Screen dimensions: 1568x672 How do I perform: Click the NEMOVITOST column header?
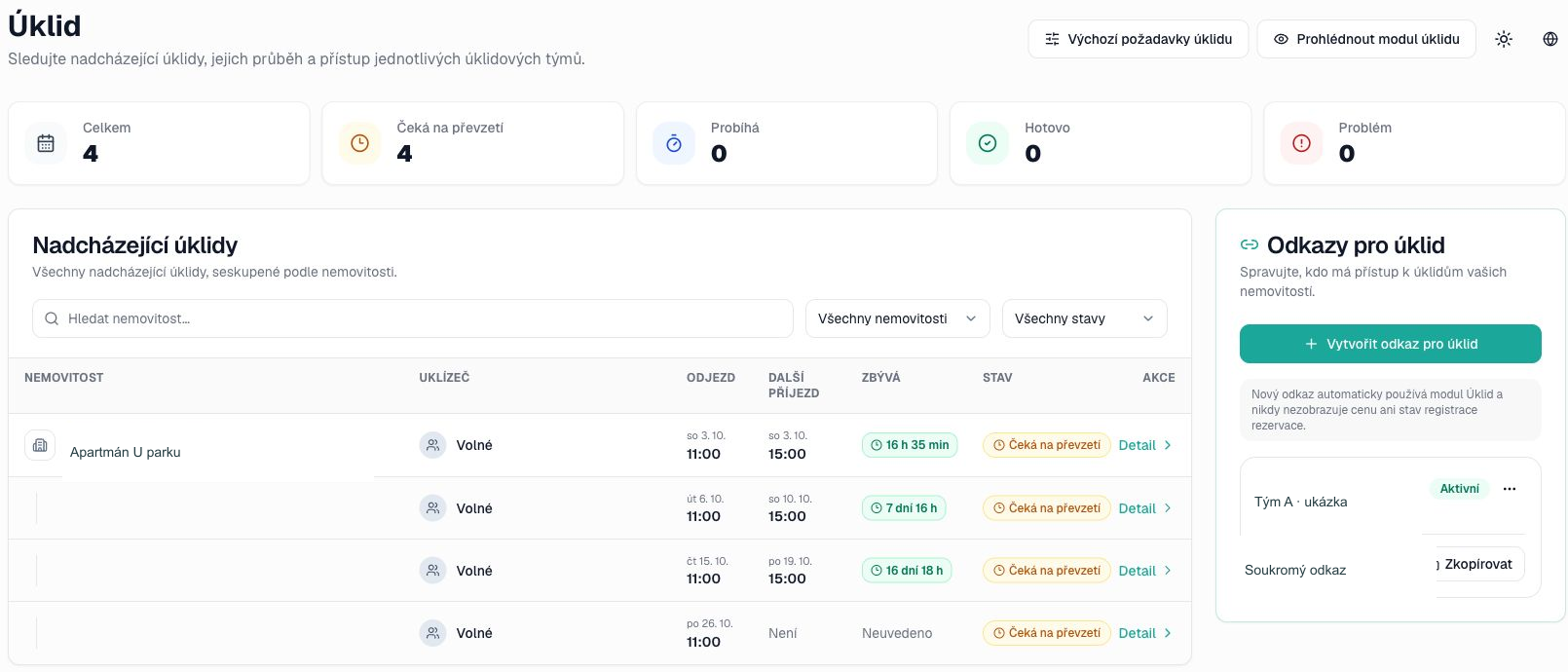click(x=64, y=378)
